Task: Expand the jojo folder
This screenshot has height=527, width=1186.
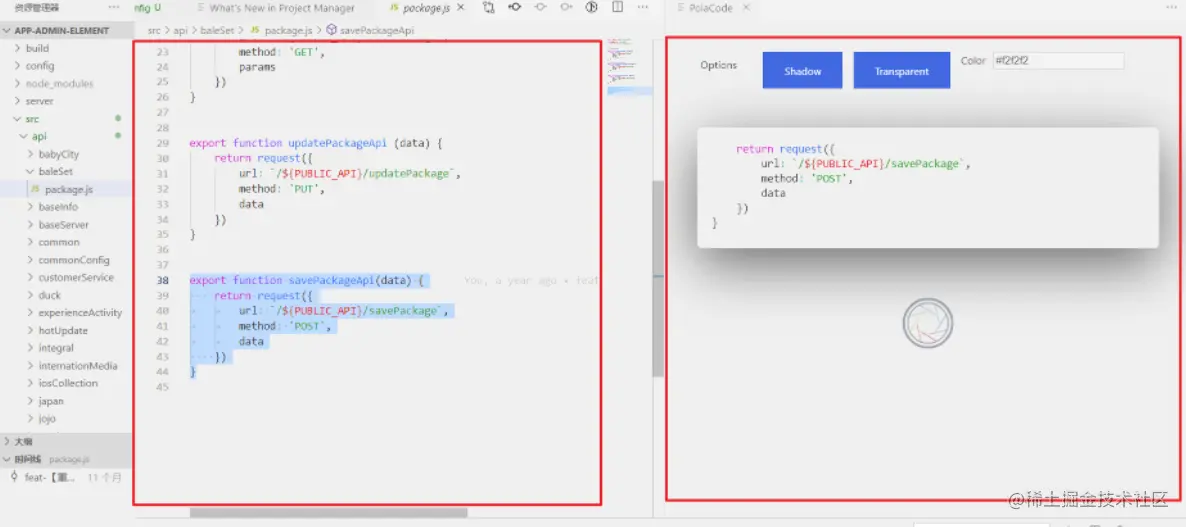Action: tap(66, 418)
